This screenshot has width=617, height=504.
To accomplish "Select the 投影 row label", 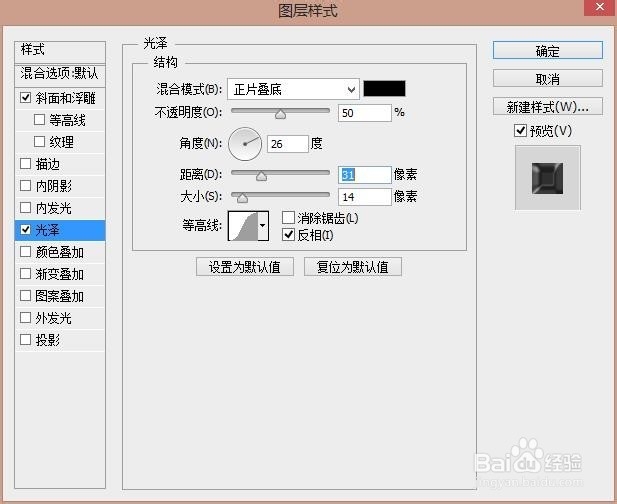I will point(48,340).
